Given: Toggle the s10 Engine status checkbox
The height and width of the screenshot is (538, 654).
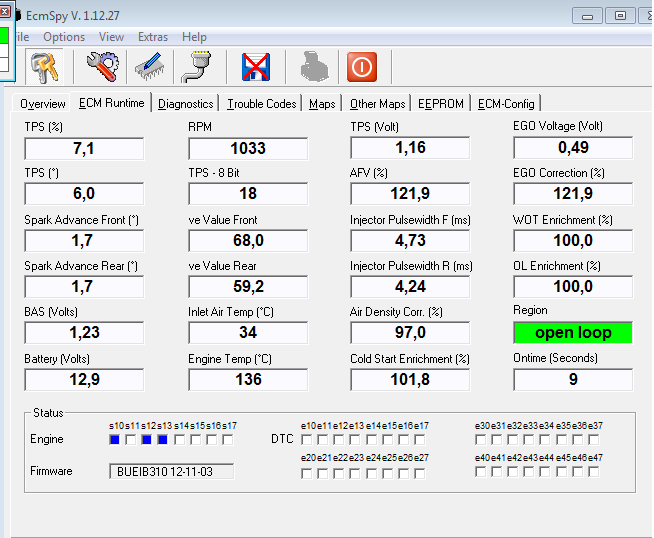Looking at the screenshot, I should [115, 440].
